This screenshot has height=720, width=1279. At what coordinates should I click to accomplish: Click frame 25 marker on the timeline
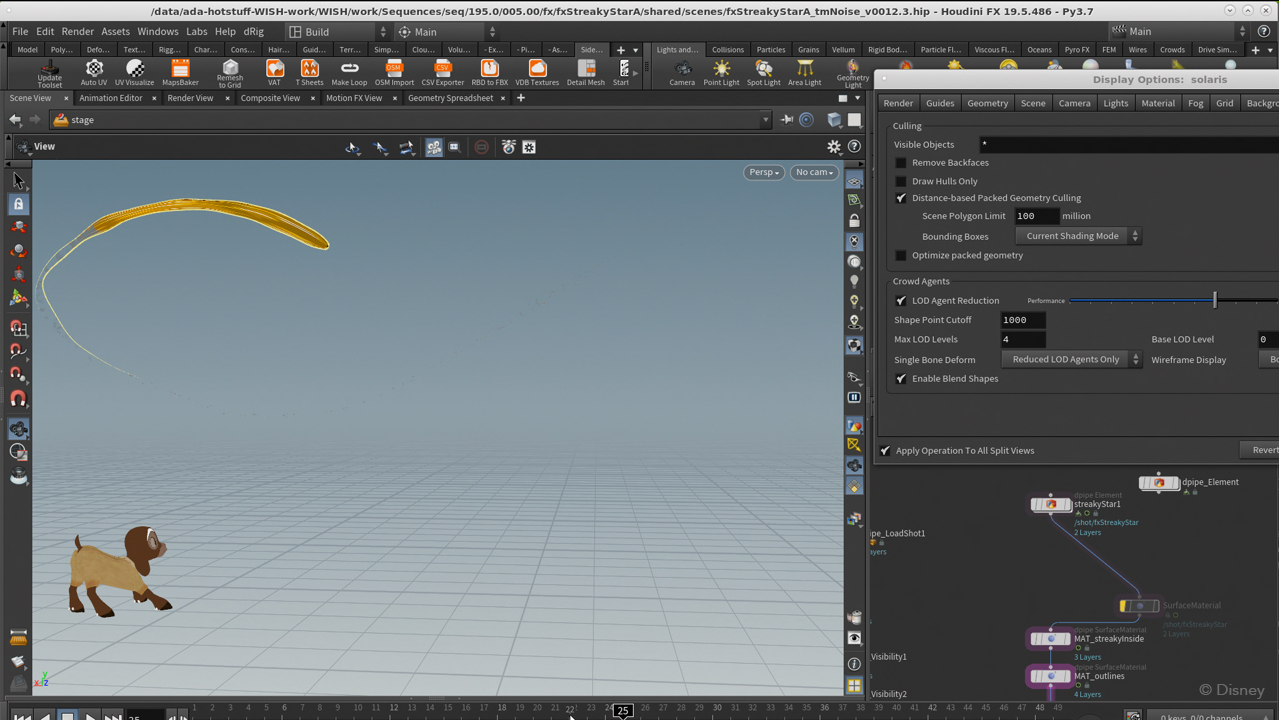tap(622, 711)
